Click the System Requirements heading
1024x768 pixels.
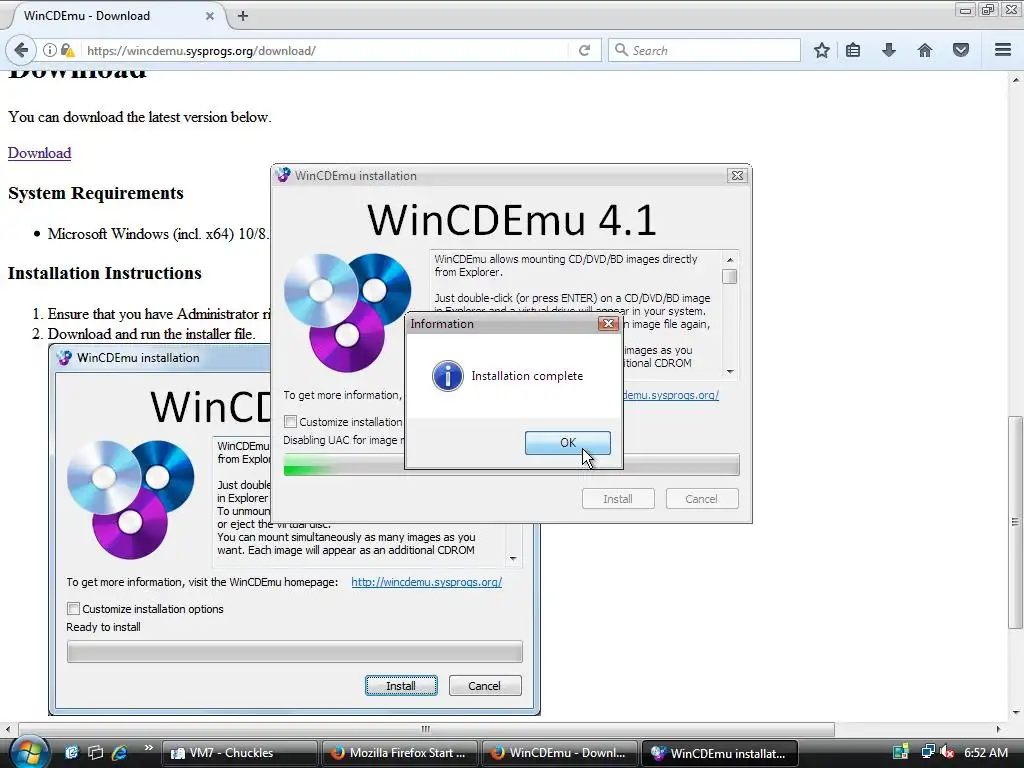95,193
